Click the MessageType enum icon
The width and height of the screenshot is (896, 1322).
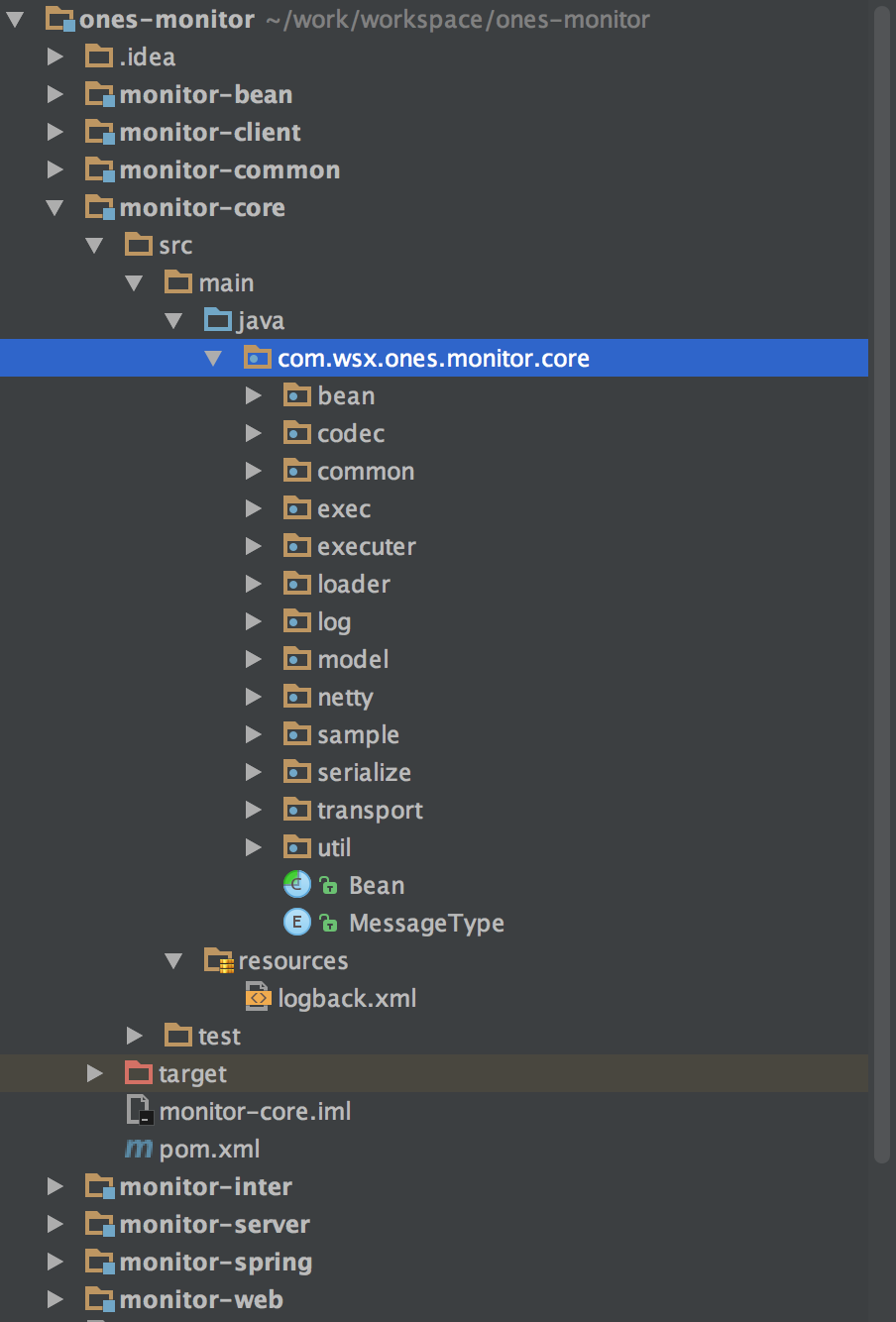pos(296,922)
